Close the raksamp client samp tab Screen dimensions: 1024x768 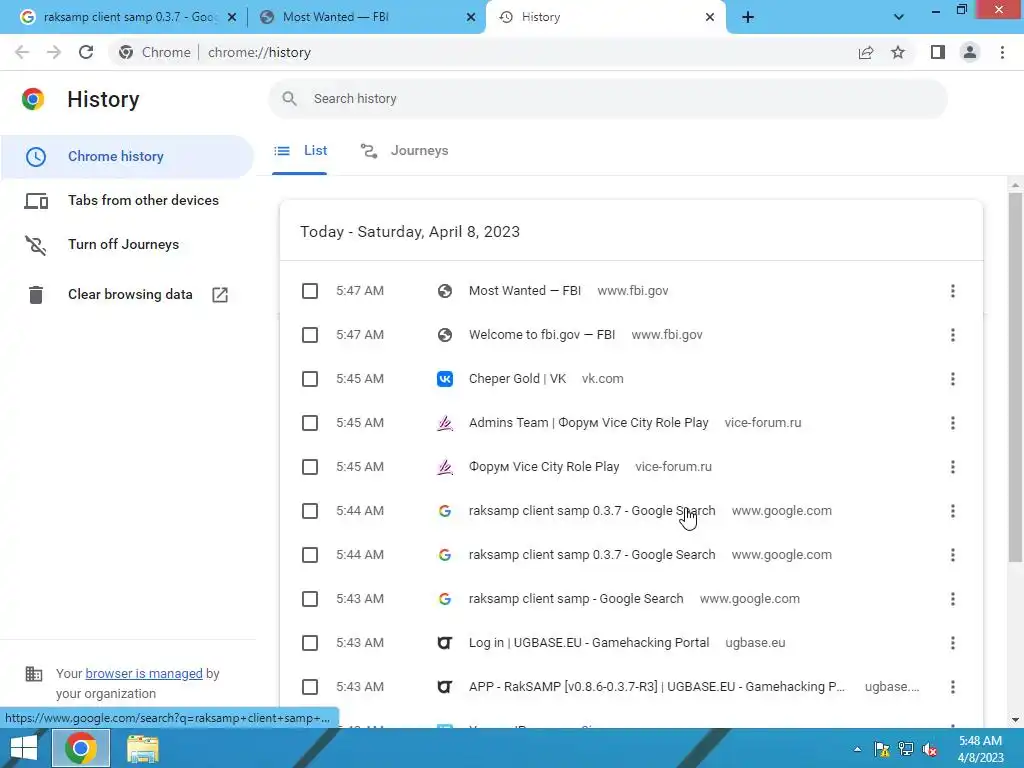tap(232, 17)
